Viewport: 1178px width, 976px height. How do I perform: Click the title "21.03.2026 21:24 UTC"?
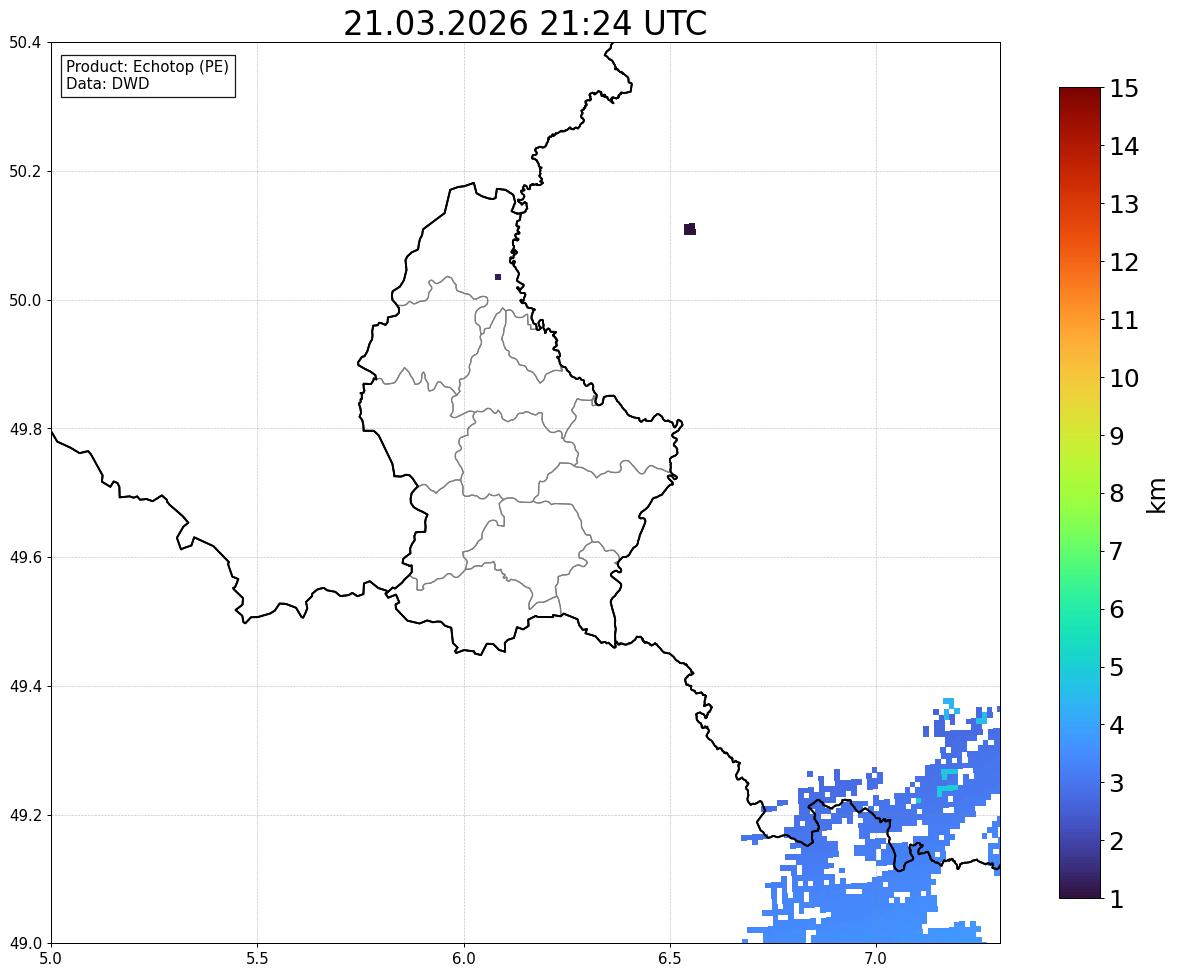(525, 23)
